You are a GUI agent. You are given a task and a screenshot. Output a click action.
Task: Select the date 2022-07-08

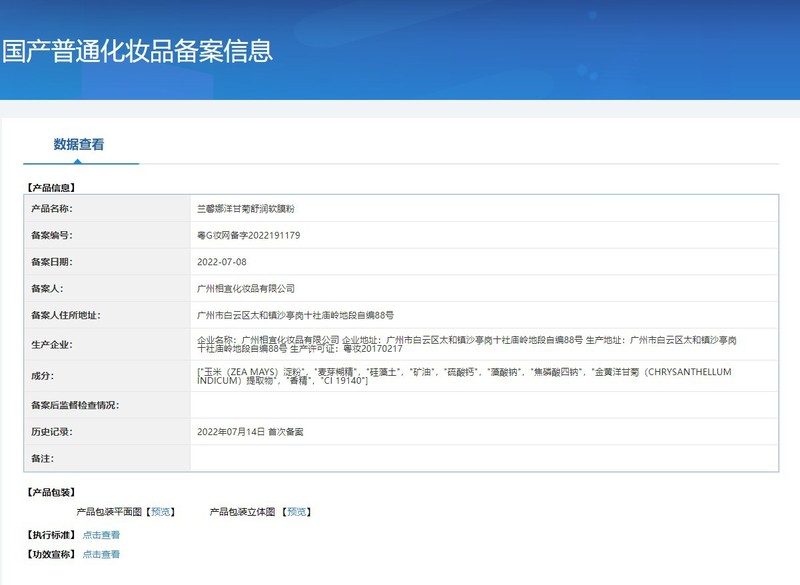click(x=221, y=262)
